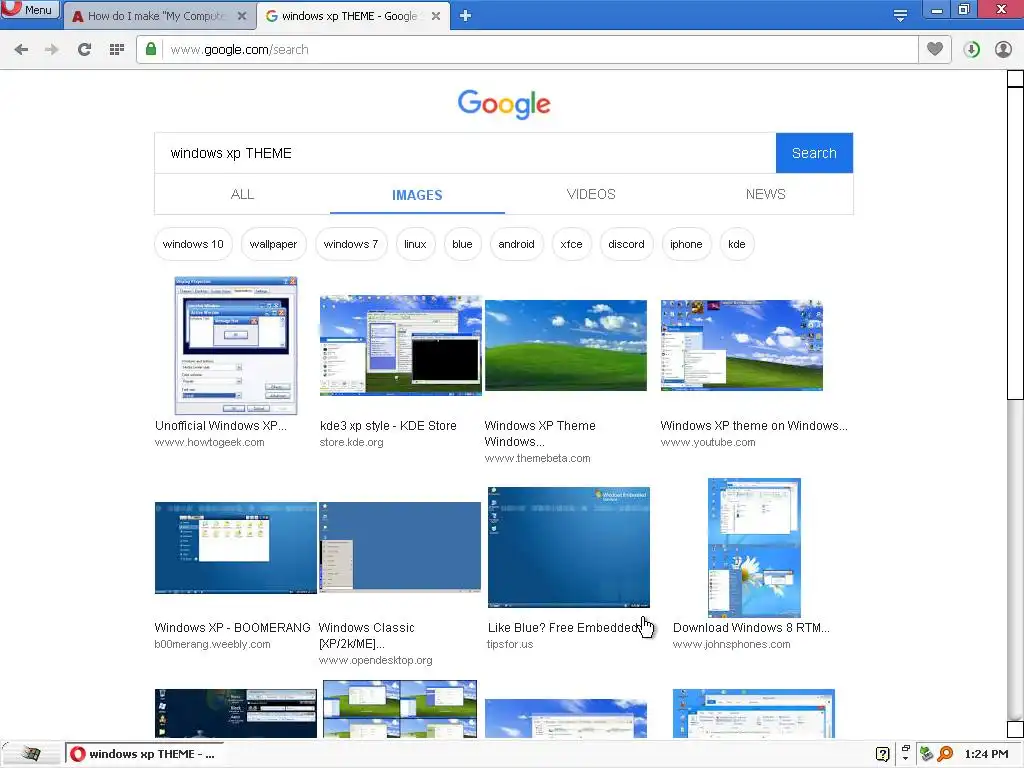
Task: Click the taskbar clock 1:24 PM
Action: click(986, 754)
